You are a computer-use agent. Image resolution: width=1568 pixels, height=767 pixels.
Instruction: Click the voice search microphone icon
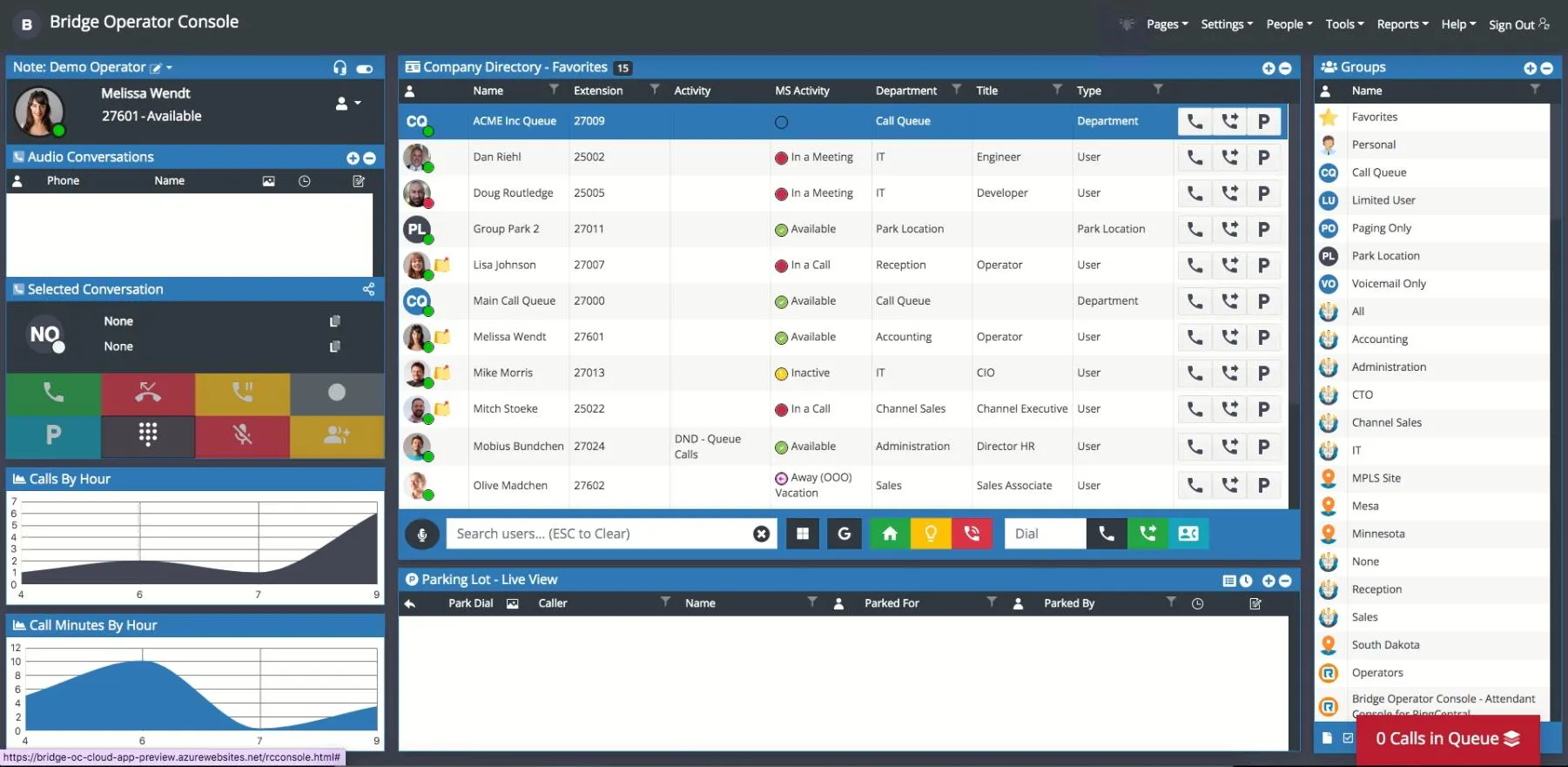(422, 535)
